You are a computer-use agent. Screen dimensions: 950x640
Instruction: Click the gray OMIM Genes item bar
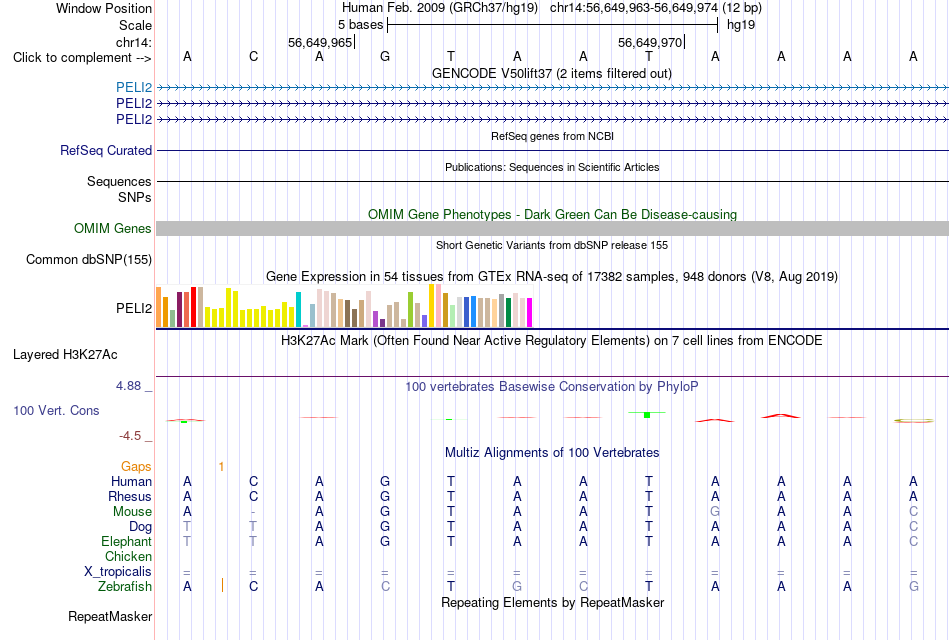coord(553,228)
